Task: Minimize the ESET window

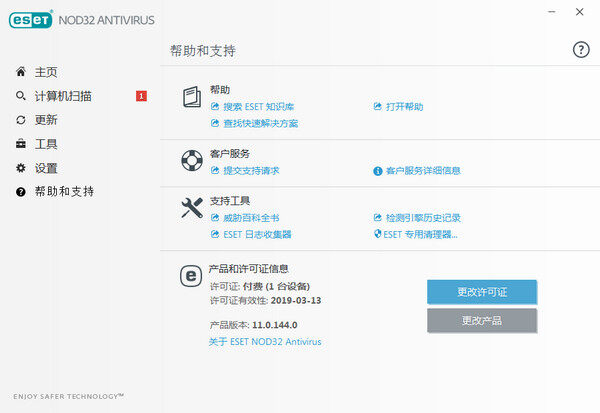Action: click(x=552, y=12)
